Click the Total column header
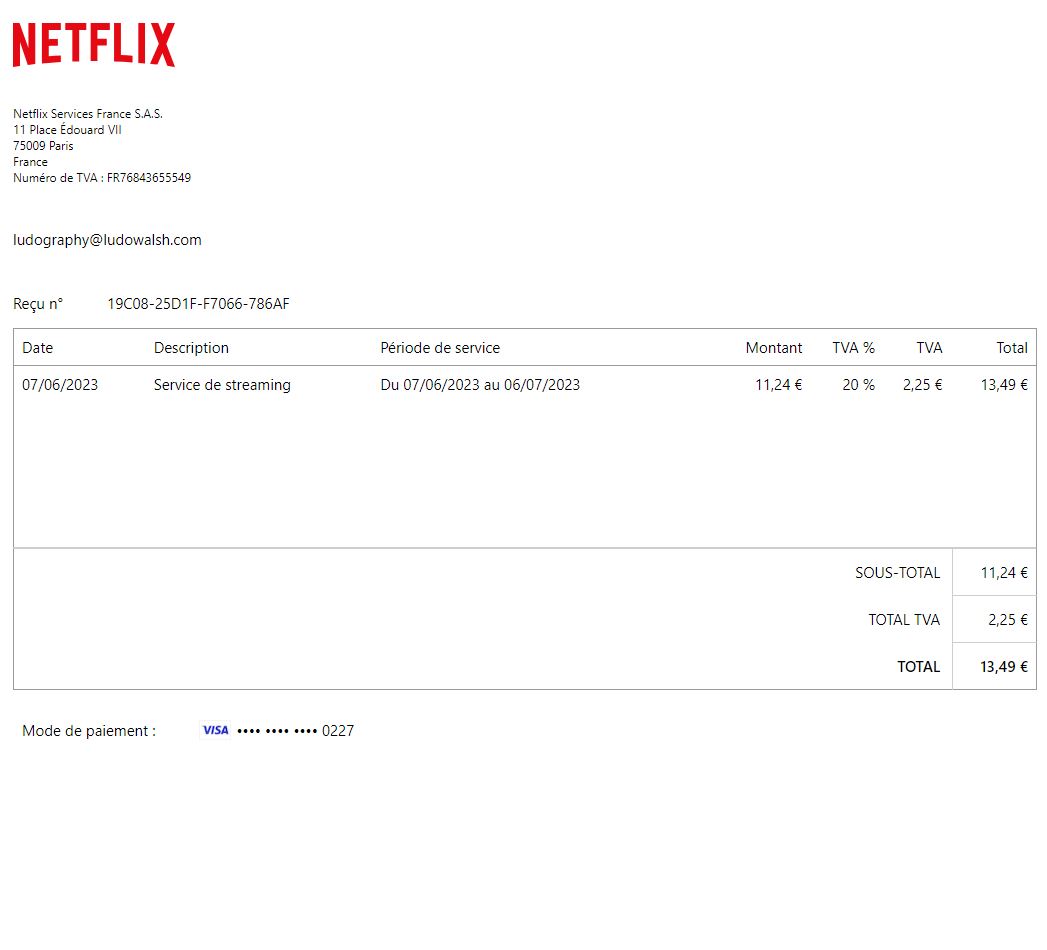The image size is (1047, 950). pyautogui.click(x=1011, y=348)
